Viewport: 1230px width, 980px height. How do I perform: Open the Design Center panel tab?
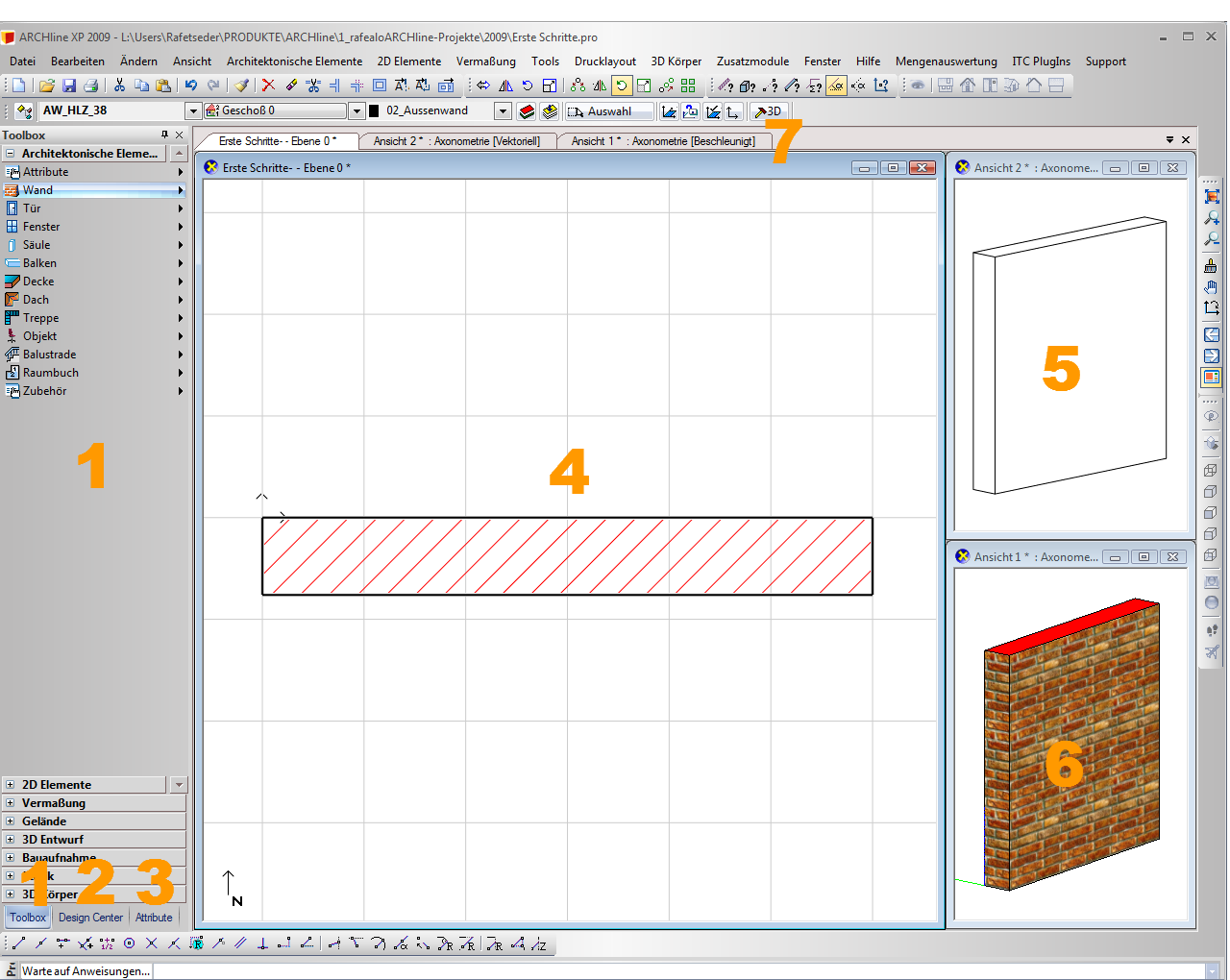90,918
